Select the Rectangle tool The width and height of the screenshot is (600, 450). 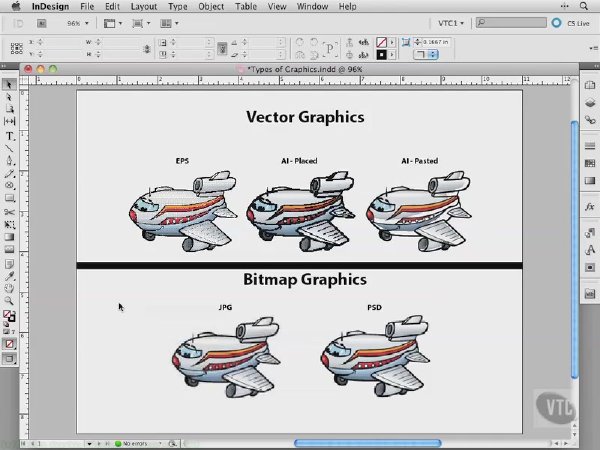9,198
